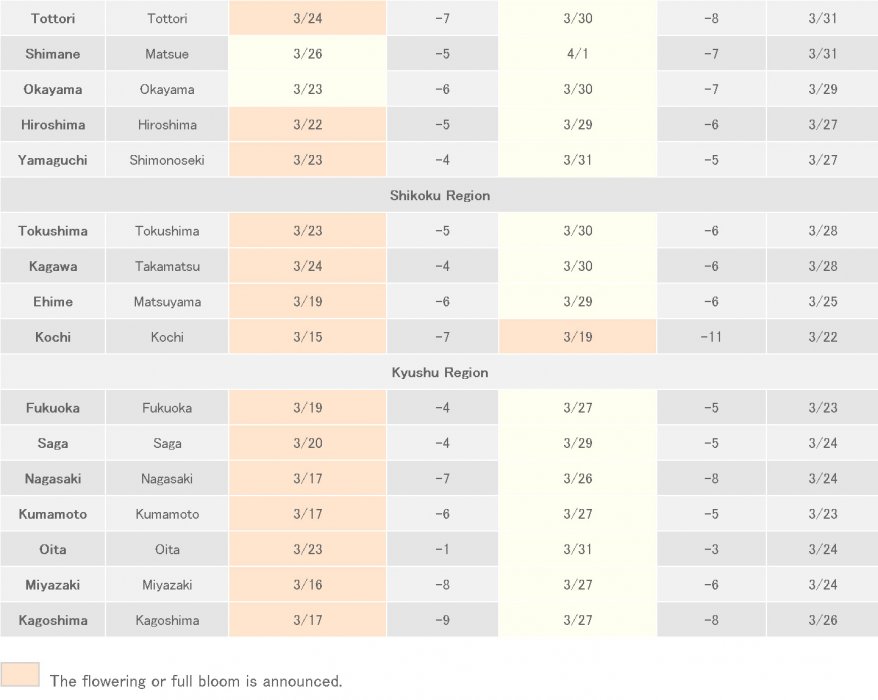The height and width of the screenshot is (700, 878).
Task: Select Ehime prefecture row label
Action: 53,302
